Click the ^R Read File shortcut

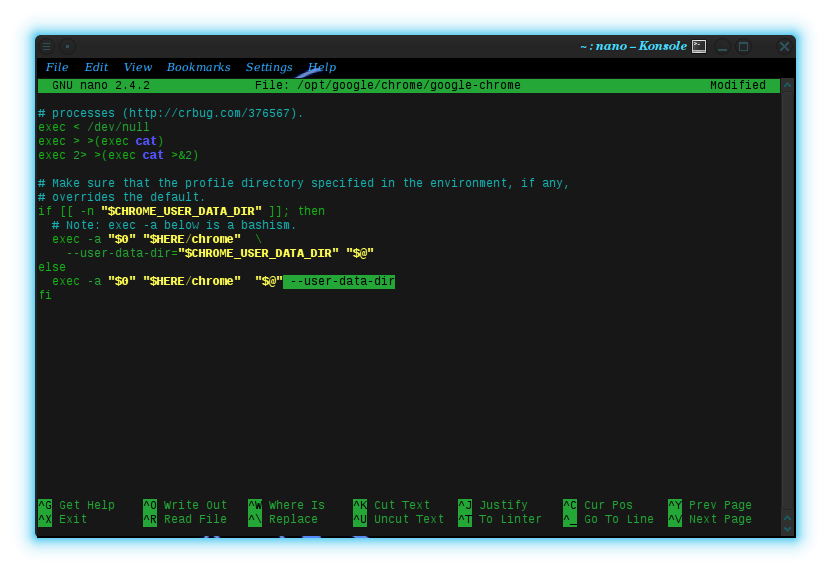tap(185, 519)
